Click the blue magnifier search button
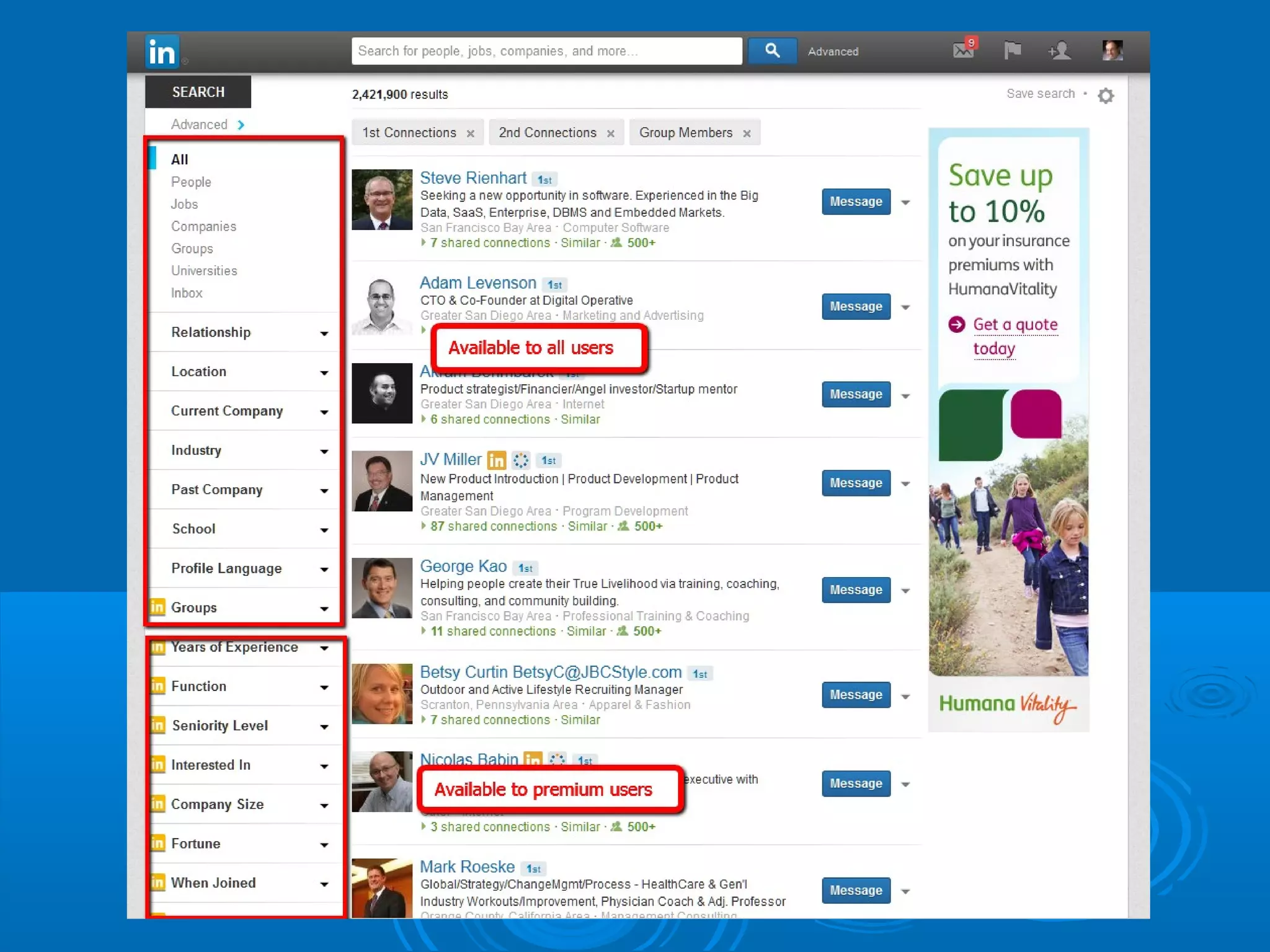 tap(772, 51)
